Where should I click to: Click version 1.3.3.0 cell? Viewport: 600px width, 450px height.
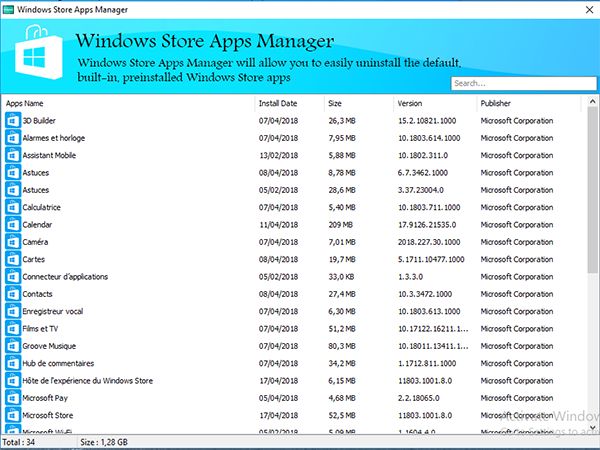[410, 277]
